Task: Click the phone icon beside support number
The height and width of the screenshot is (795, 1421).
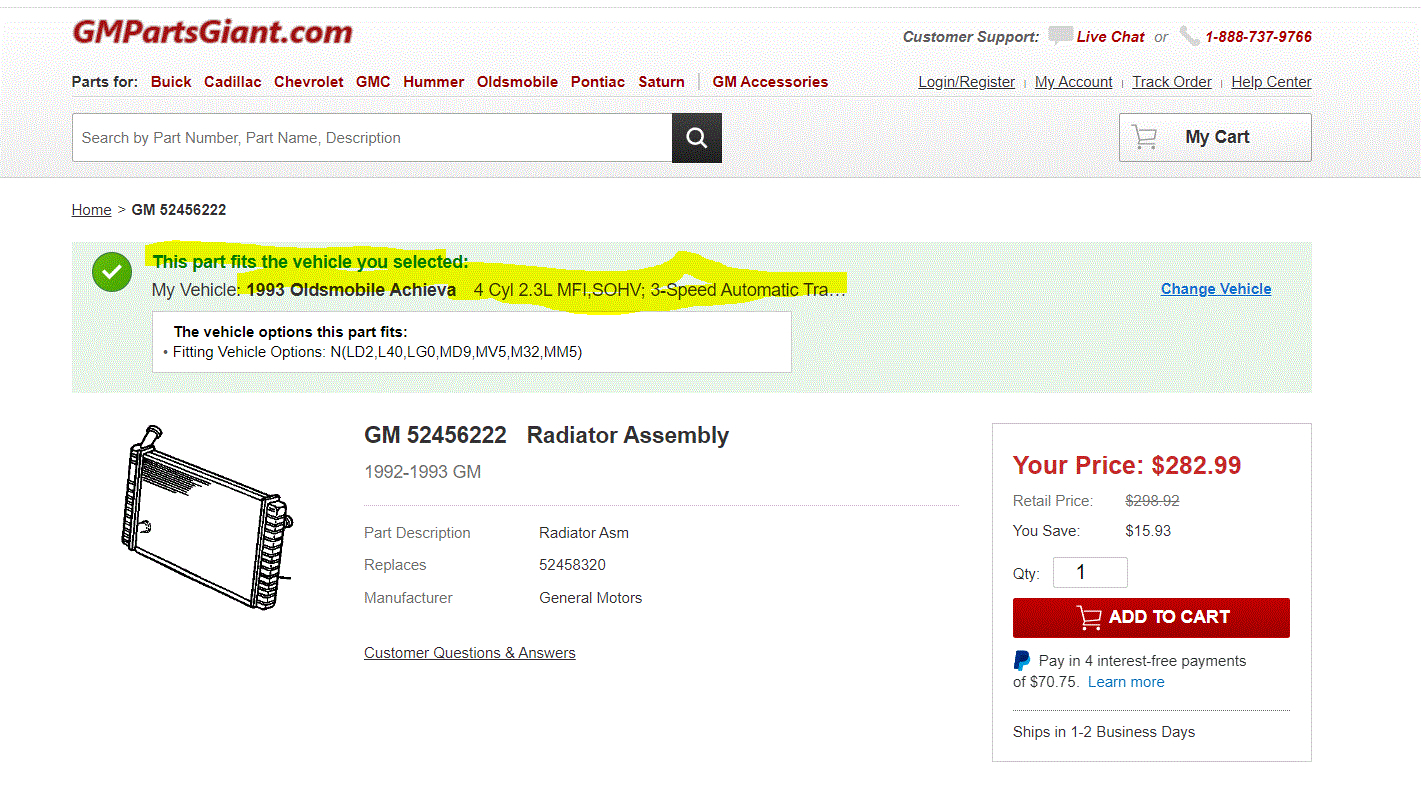Action: tap(1189, 36)
